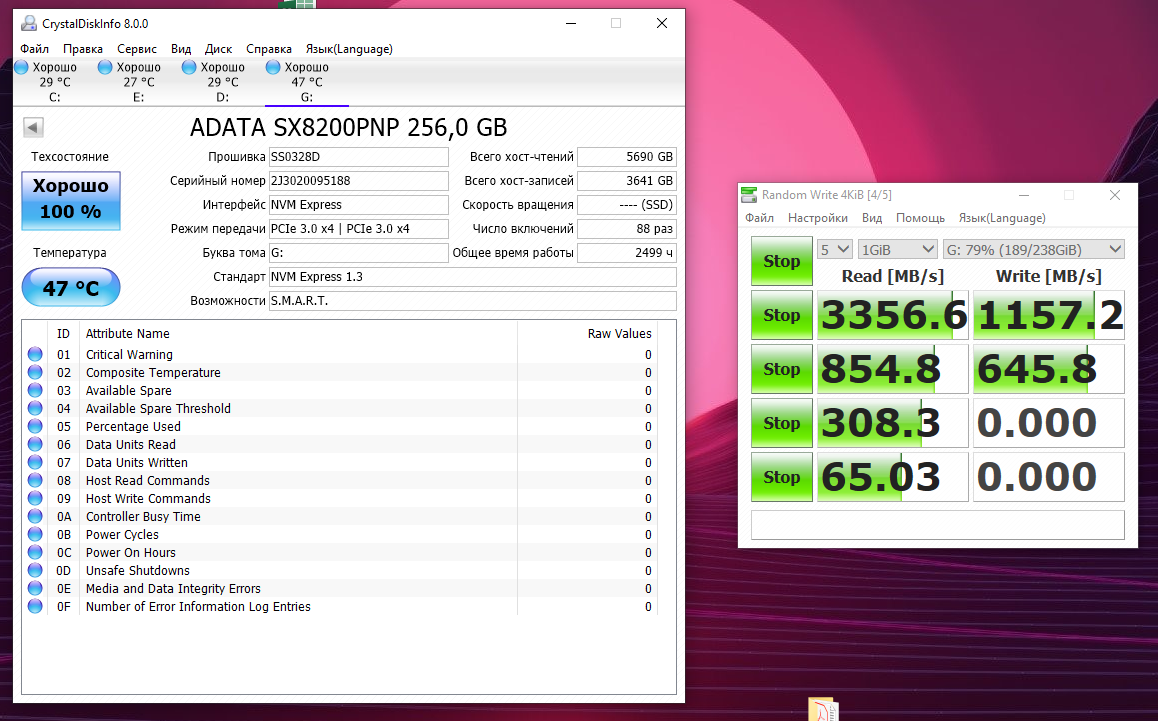Open the Вид menu in CrystalDiskInfo

click(181, 49)
